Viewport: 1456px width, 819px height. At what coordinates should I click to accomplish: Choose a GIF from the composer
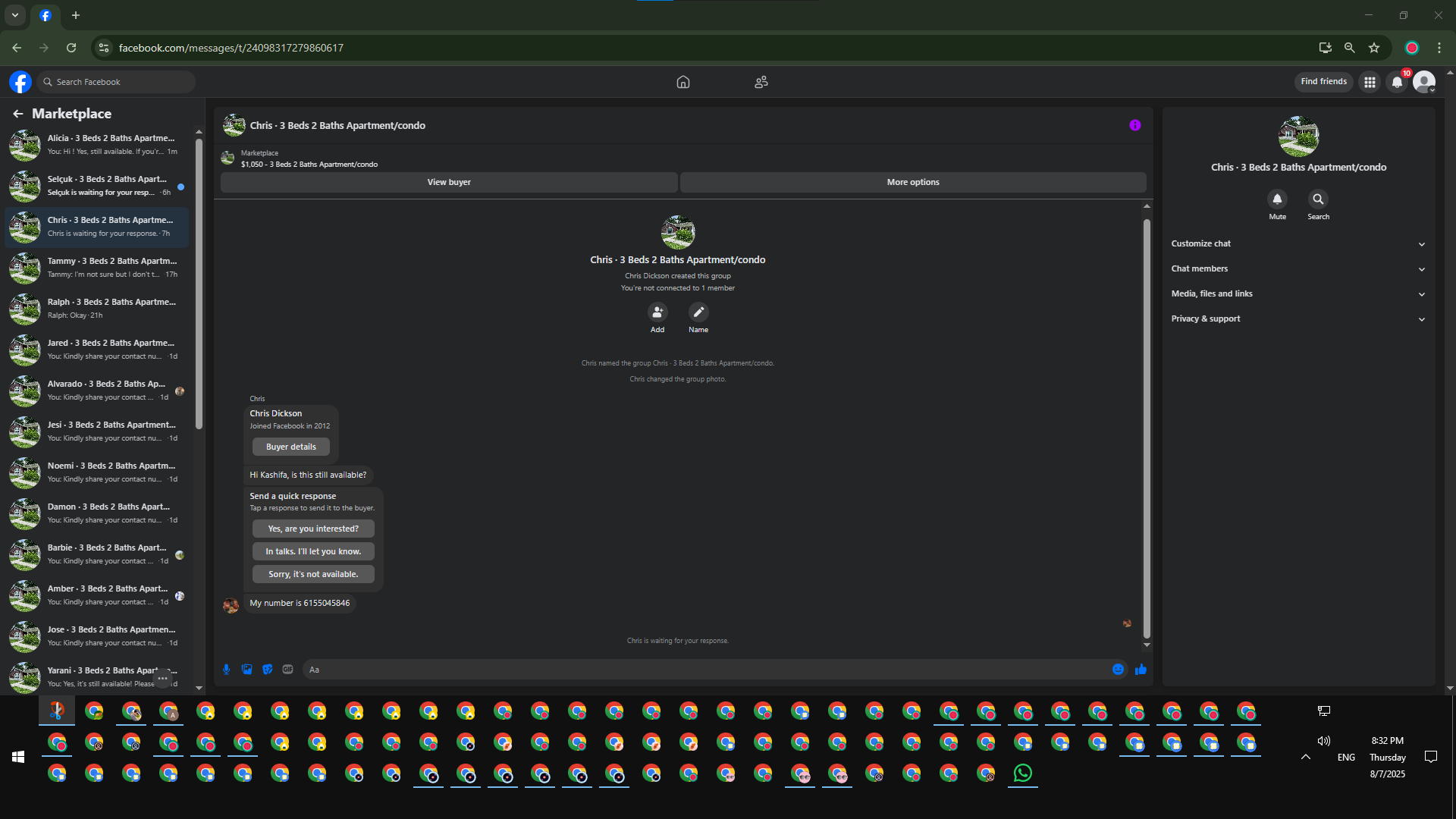point(287,670)
